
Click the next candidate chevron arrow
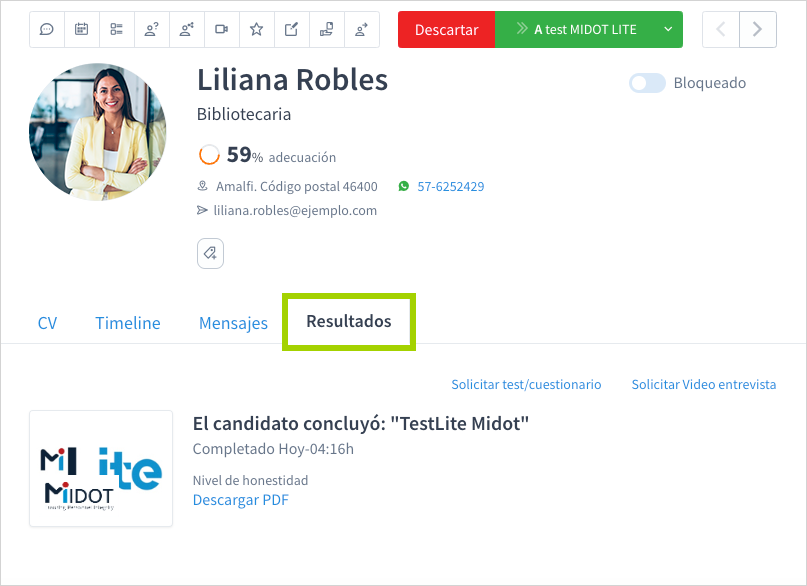[758, 30]
